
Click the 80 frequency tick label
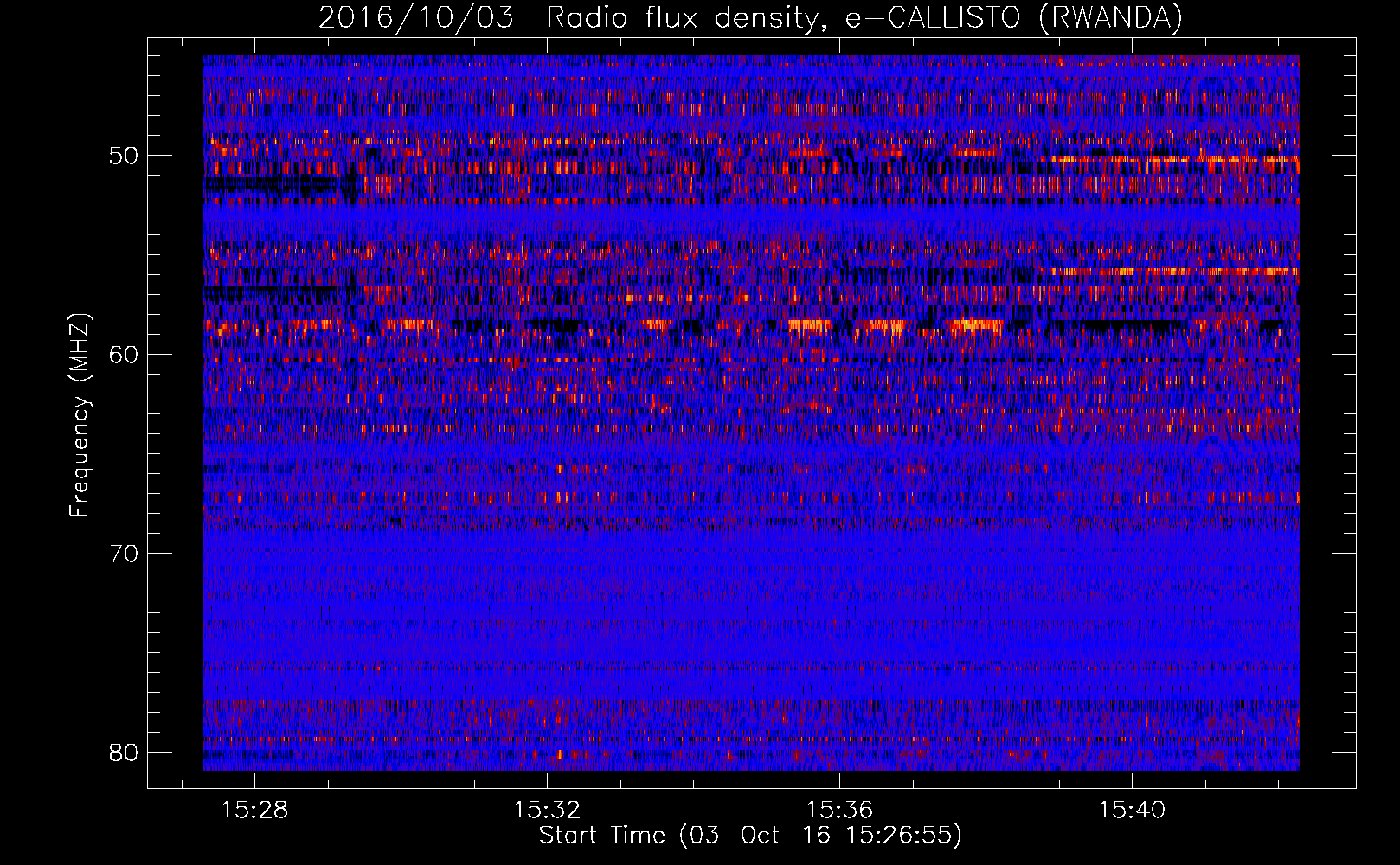[124, 753]
